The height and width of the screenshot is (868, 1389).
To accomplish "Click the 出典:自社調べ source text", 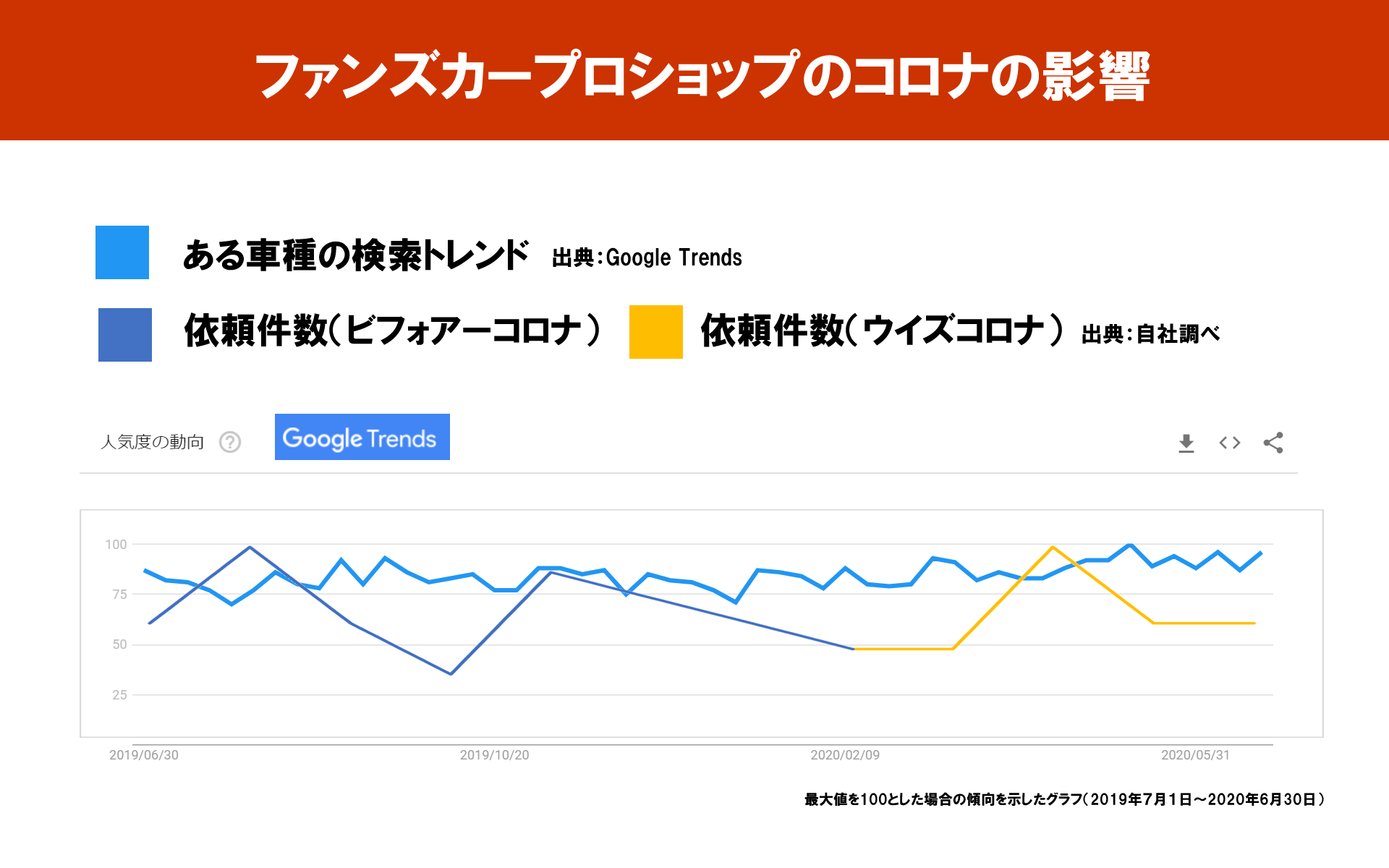I will click(x=1150, y=334).
